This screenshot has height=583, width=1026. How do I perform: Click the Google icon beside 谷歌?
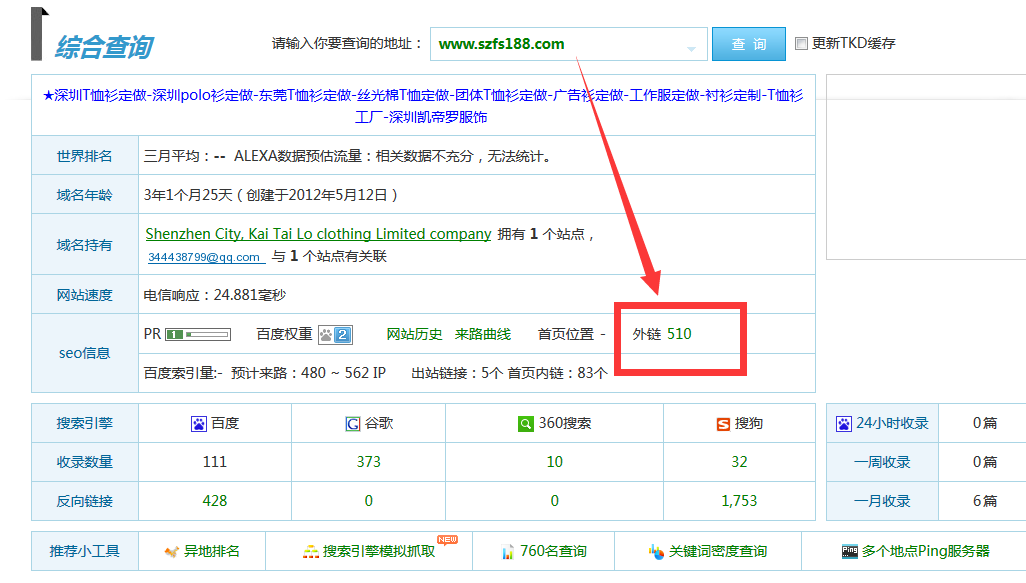pyautogui.click(x=353, y=424)
